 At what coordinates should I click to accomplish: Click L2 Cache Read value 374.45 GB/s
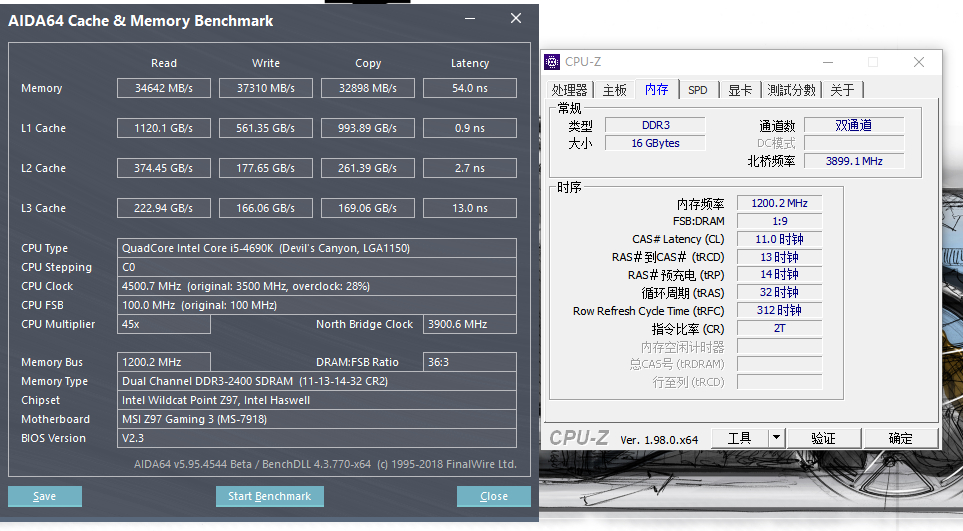[164, 168]
